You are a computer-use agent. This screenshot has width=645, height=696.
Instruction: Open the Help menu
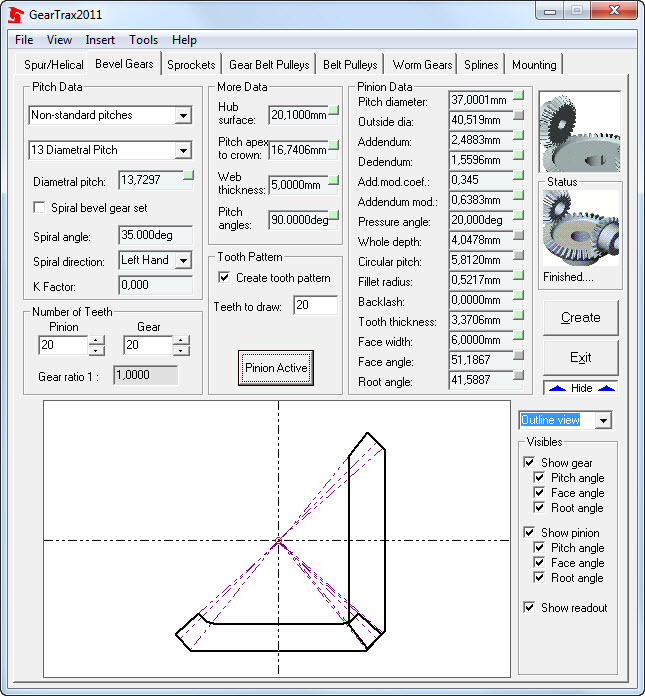[x=184, y=40]
